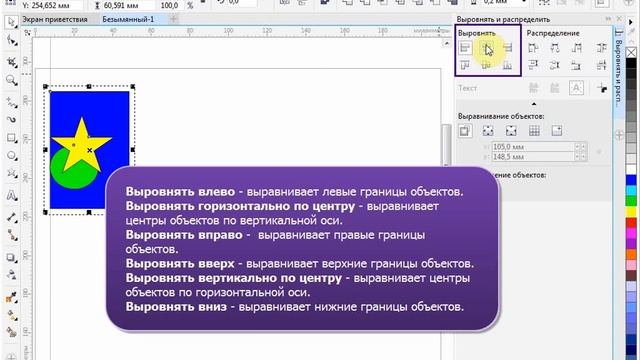
Task: Pick the yellow swatch in color palette
Action: click(631, 211)
